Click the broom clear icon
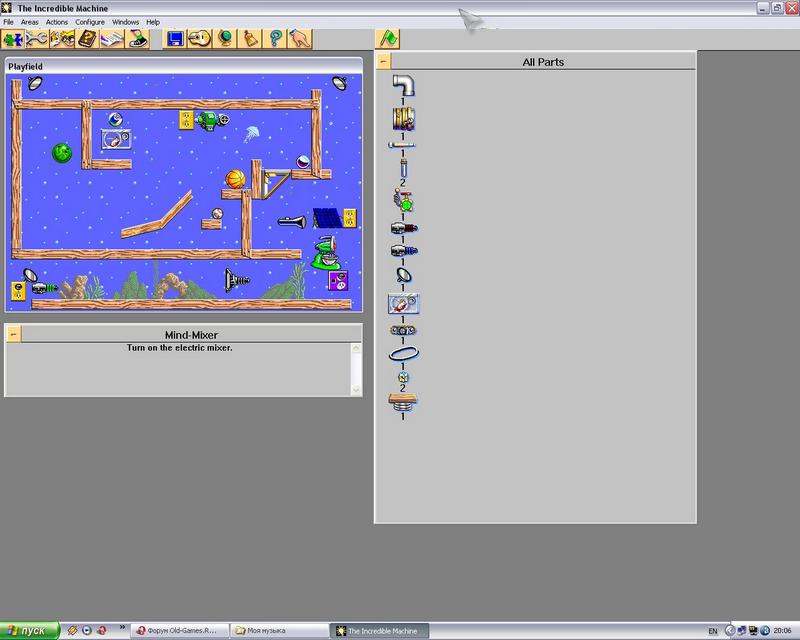This screenshot has width=800, height=640. [250, 39]
